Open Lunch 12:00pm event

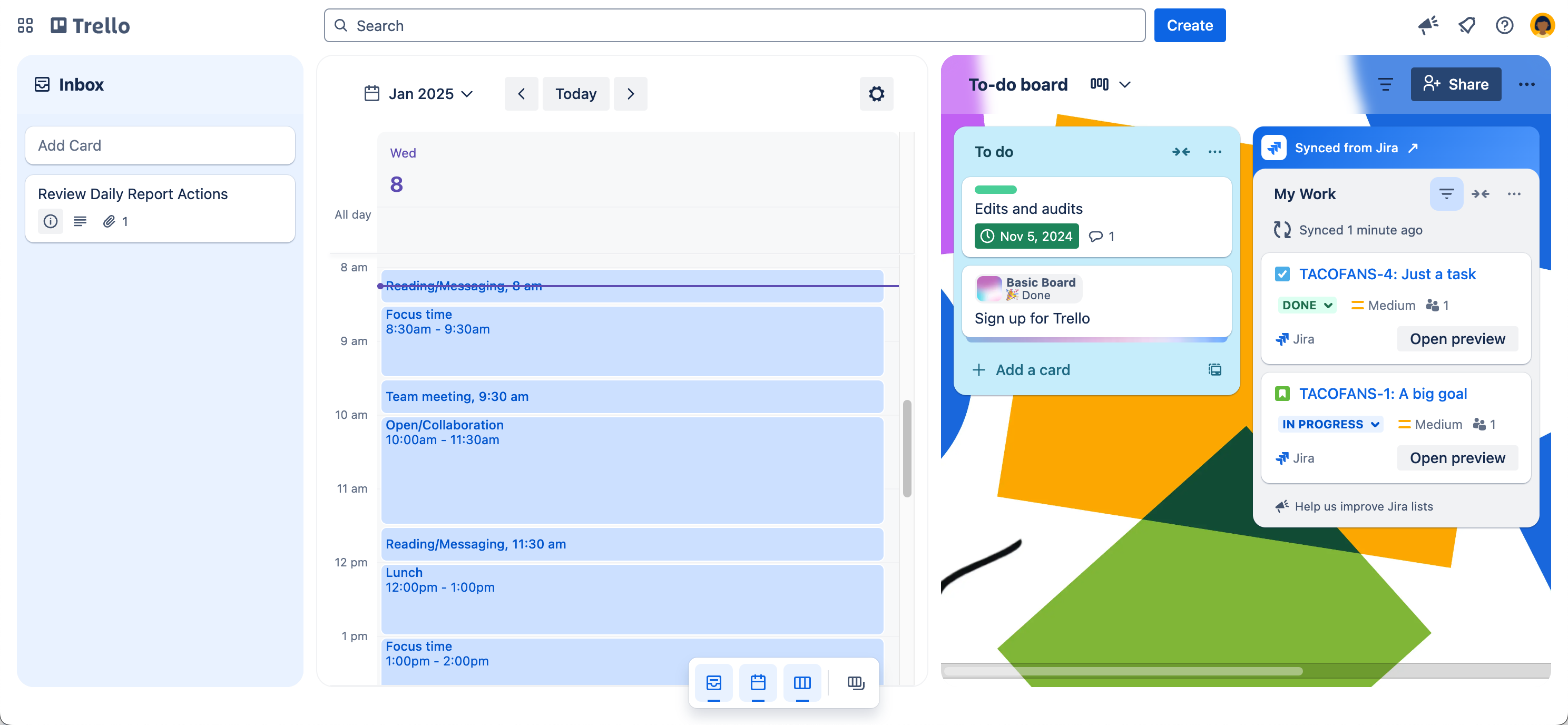click(632, 600)
